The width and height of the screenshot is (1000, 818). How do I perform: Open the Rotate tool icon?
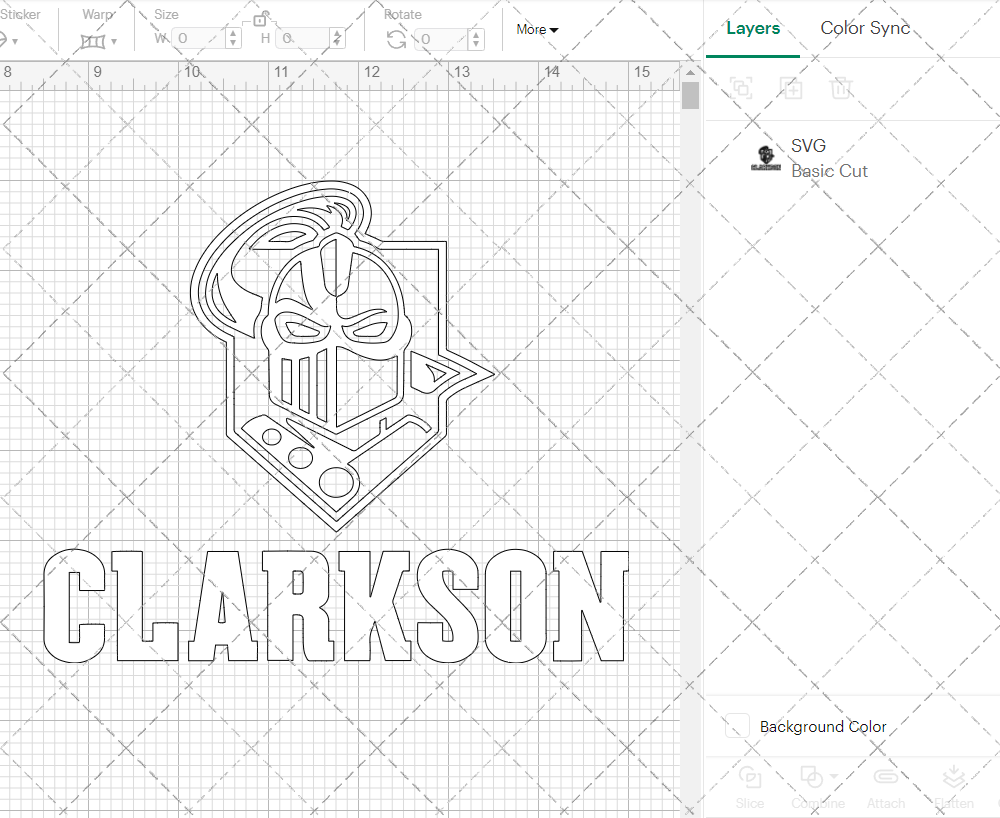[x=396, y=37]
